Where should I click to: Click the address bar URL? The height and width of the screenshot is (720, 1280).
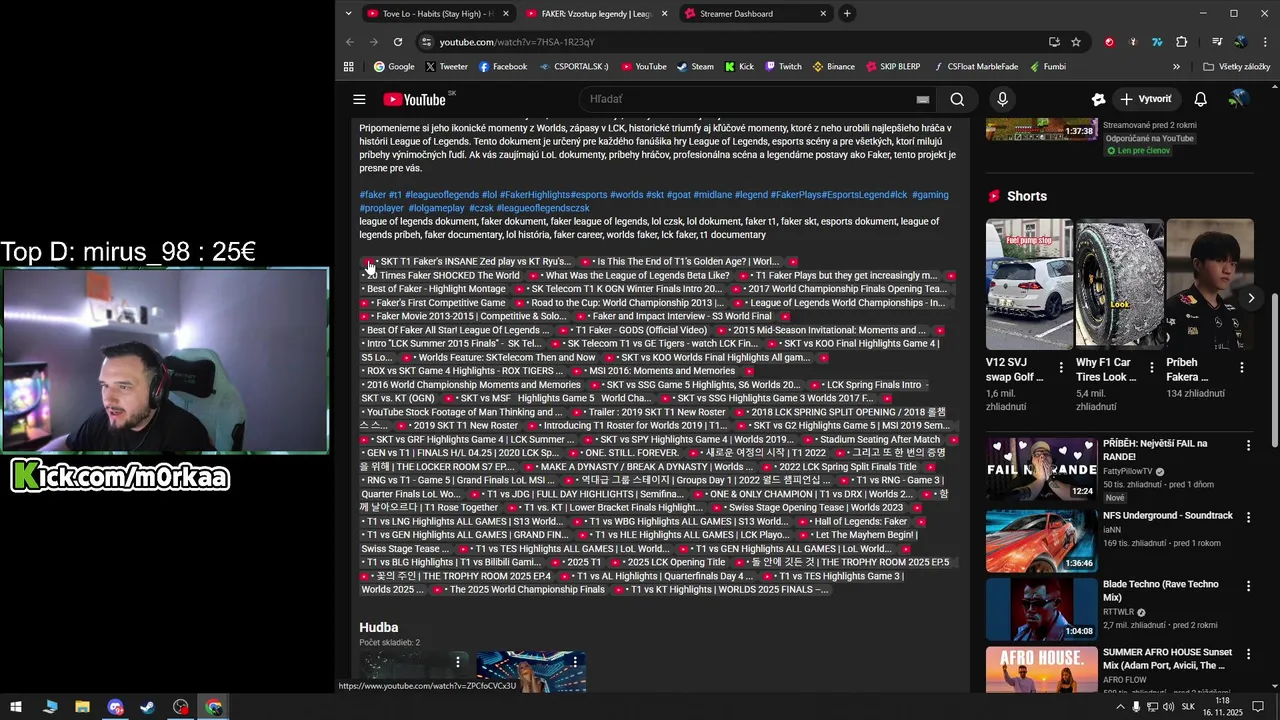[x=517, y=42]
